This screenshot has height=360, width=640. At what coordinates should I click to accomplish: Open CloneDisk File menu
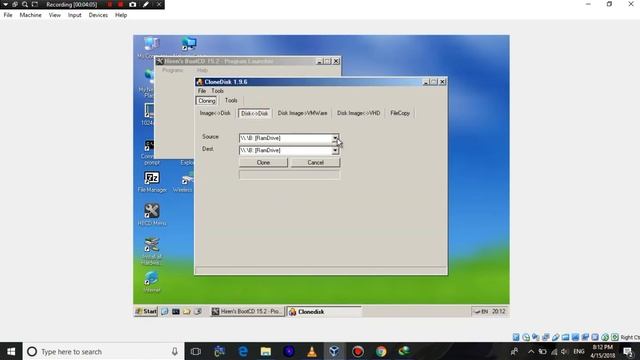pyautogui.click(x=202, y=91)
